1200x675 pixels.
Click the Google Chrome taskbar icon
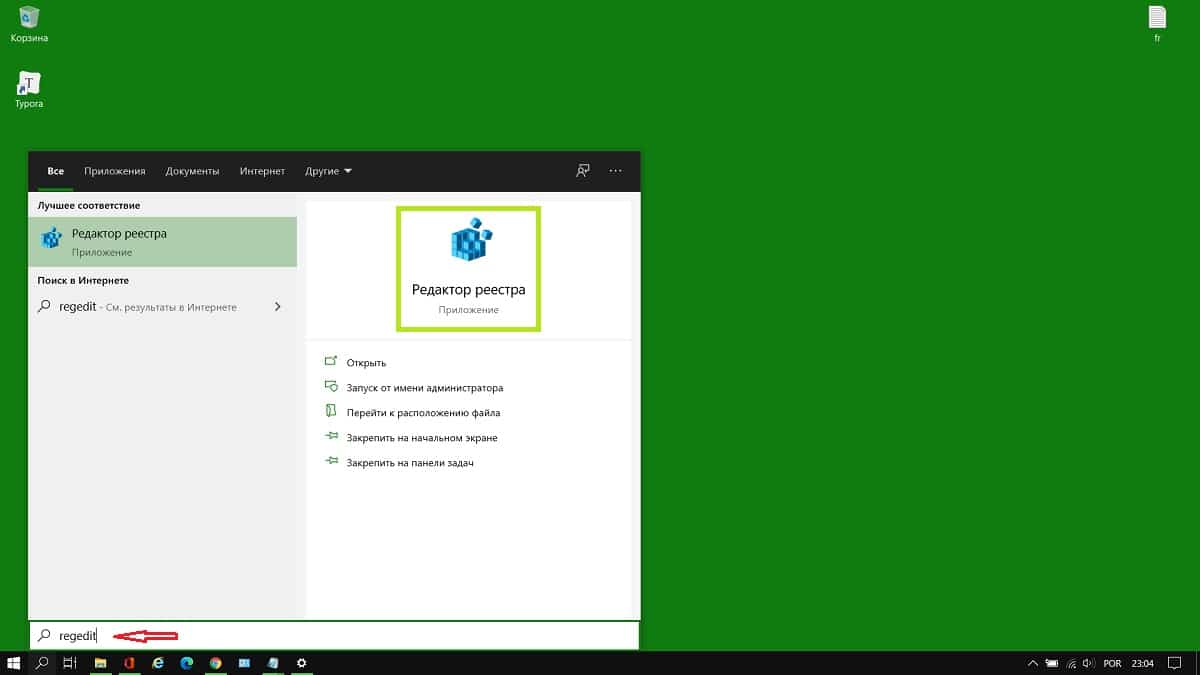215,663
